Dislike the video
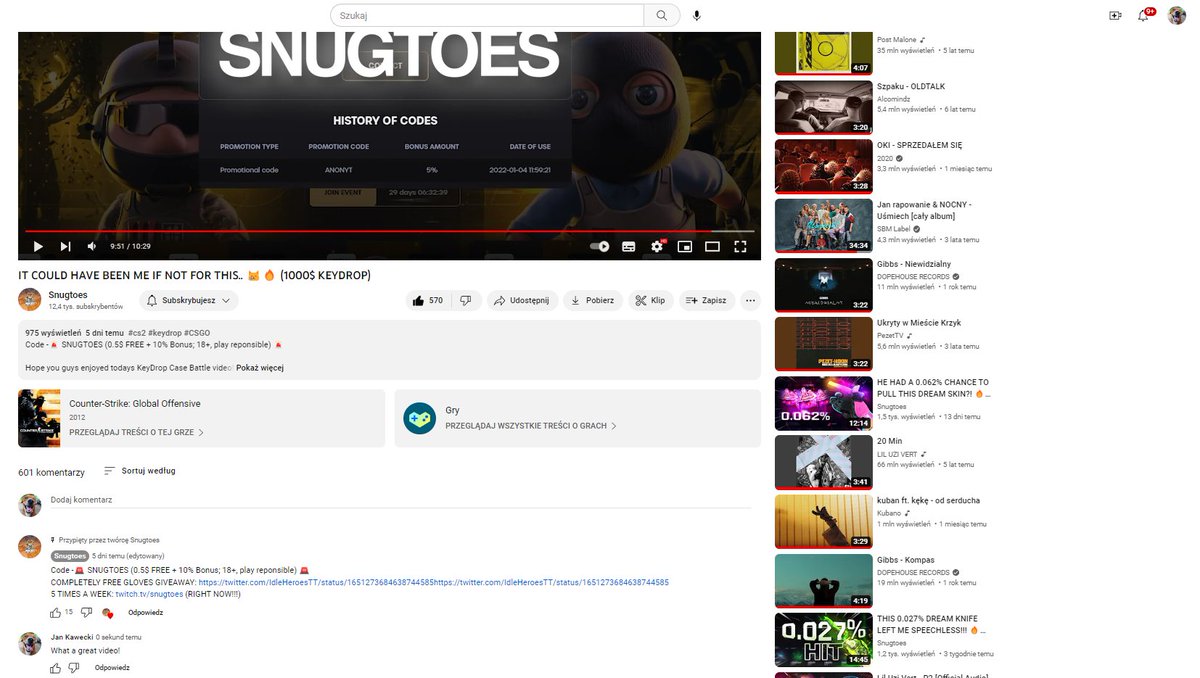 point(465,300)
